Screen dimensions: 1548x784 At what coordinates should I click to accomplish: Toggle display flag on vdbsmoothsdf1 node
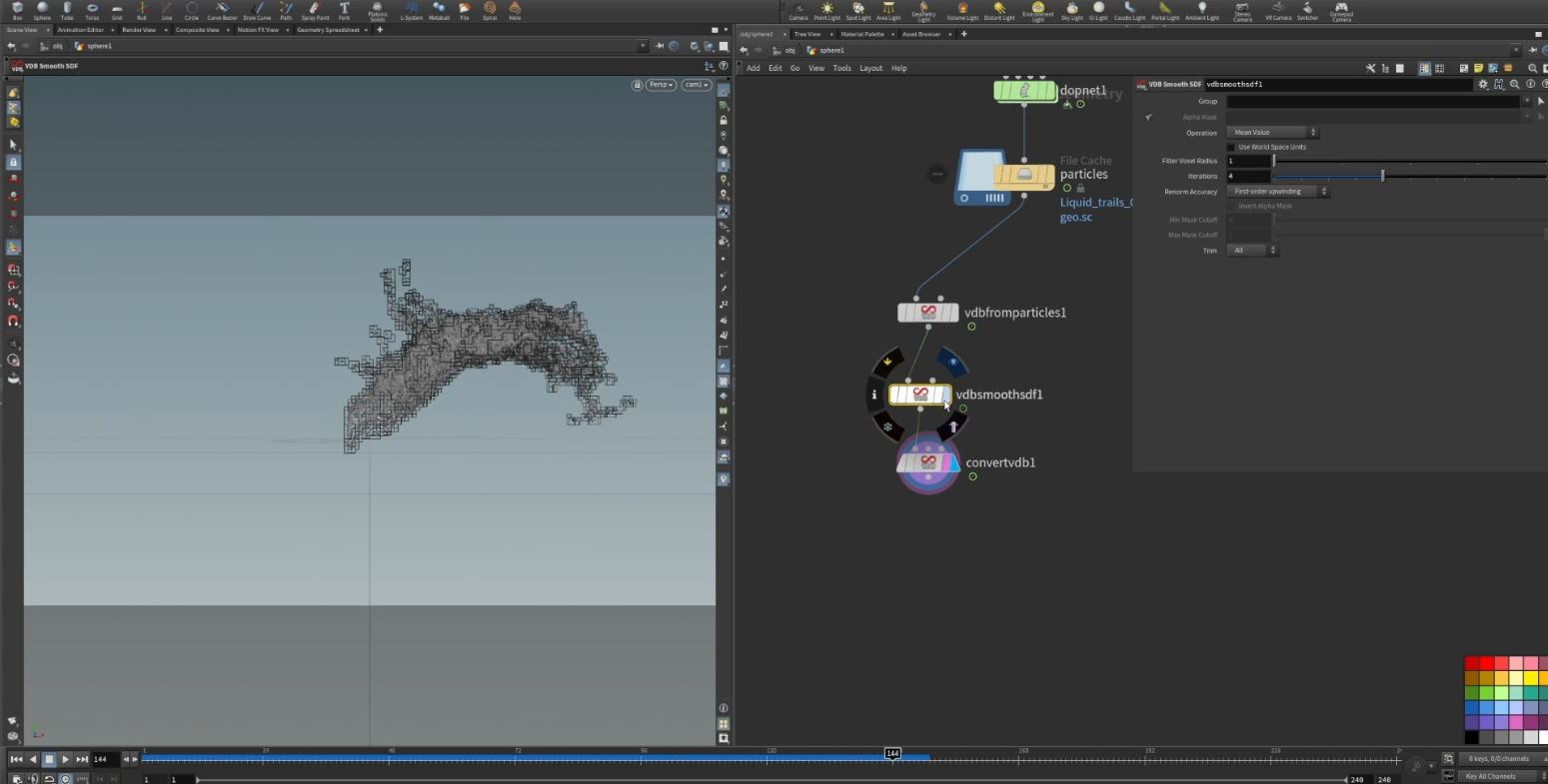coord(946,394)
